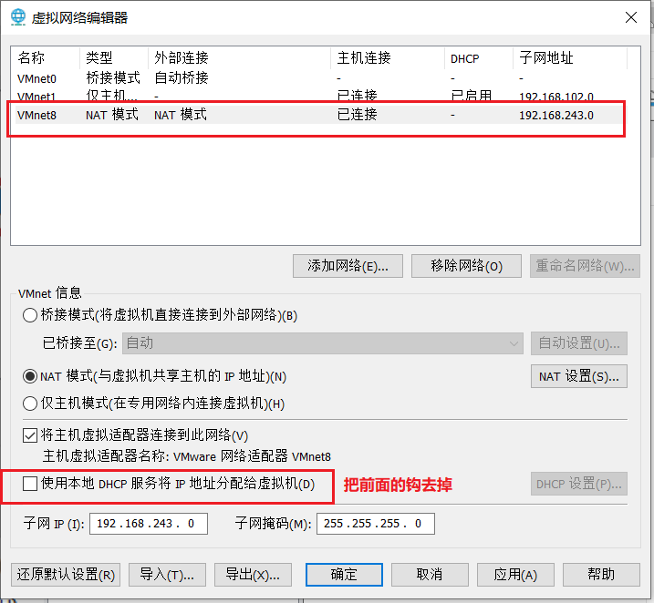The width and height of the screenshot is (654, 604).
Task: Select the VMnet8 NAT mode row
Action: tap(319, 115)
